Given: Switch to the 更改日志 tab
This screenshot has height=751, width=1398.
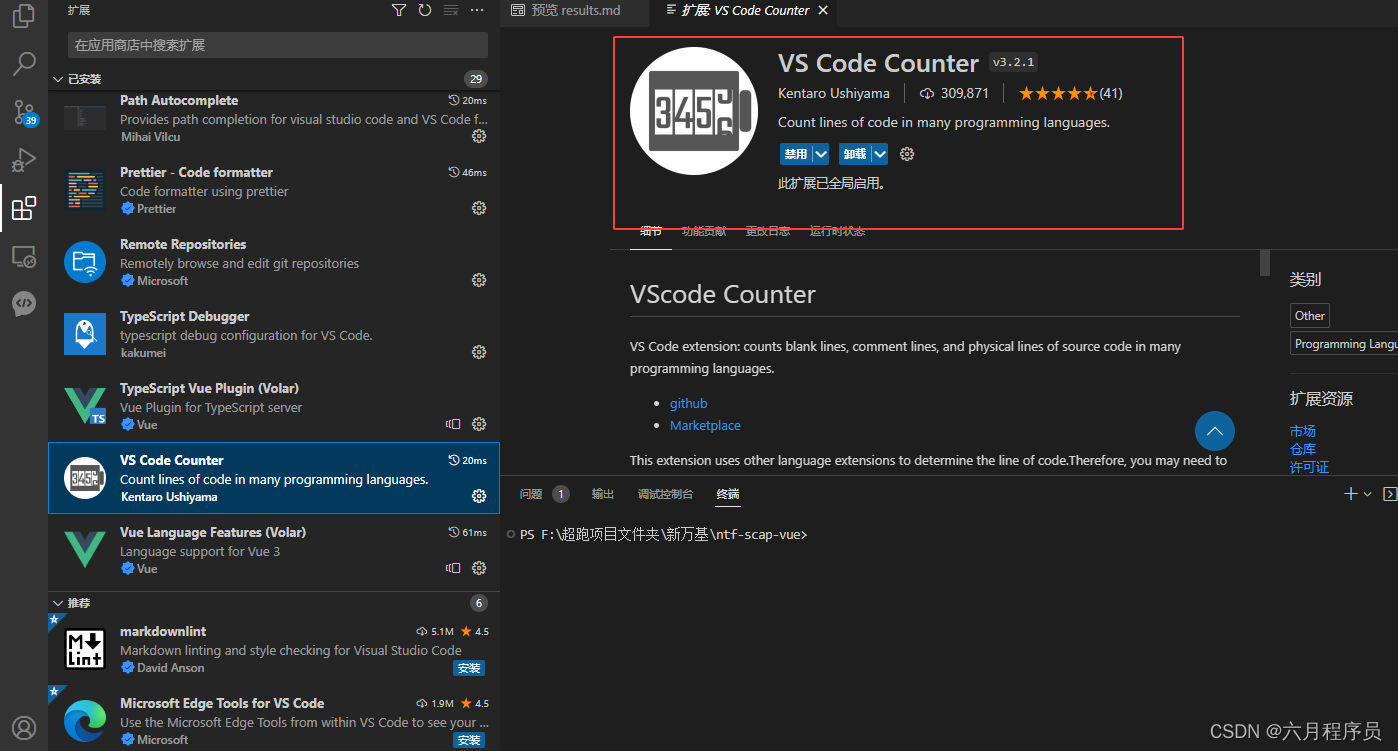Looking at the screenshot, I should coord(768,230).
